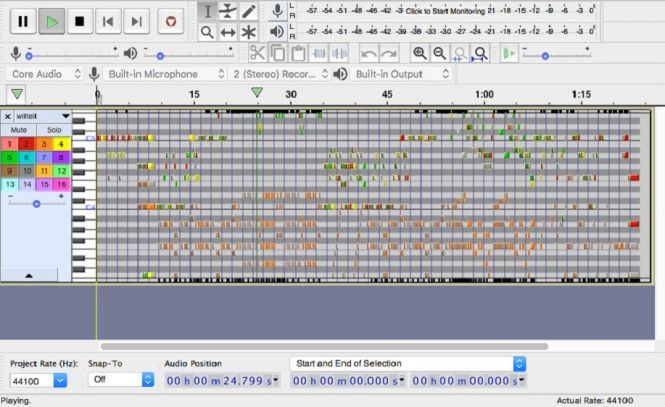This screenshot has height=407, width=665.
Task: Open Start and End of Selection dropdown
Action: [408, 364]
